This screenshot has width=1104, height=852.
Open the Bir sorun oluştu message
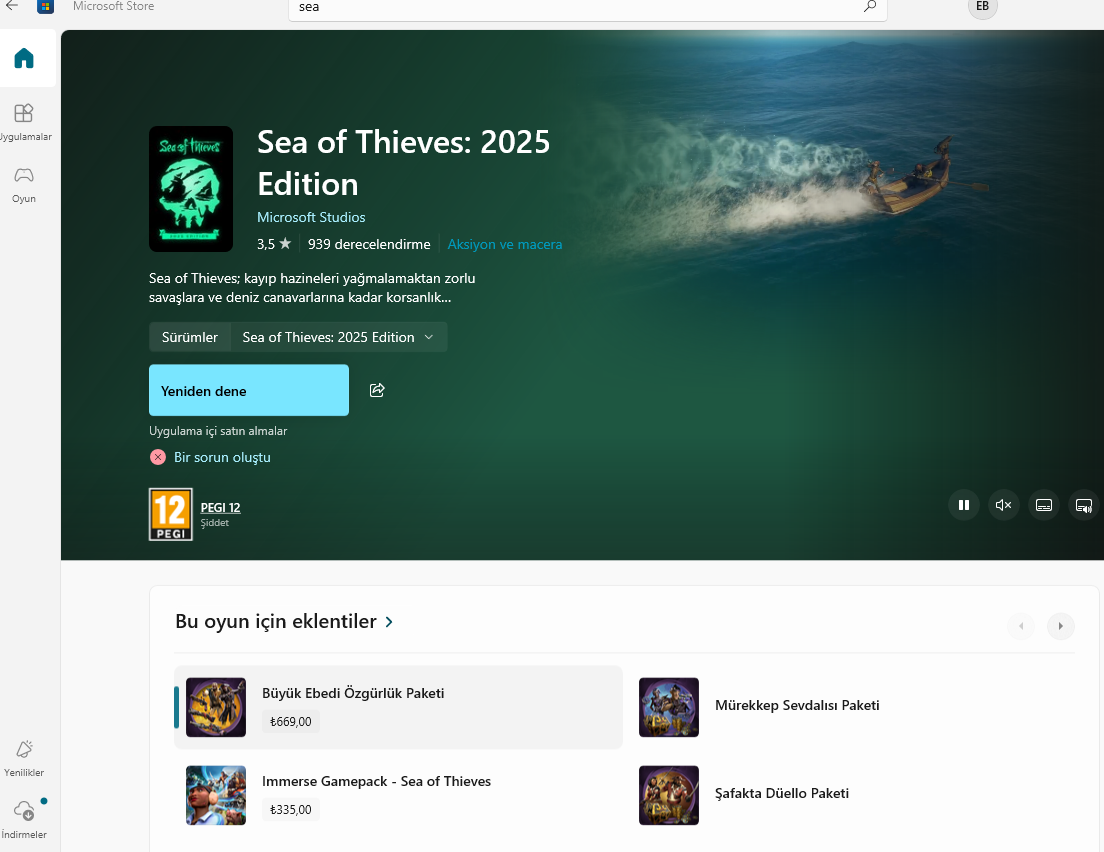point(222,458)
